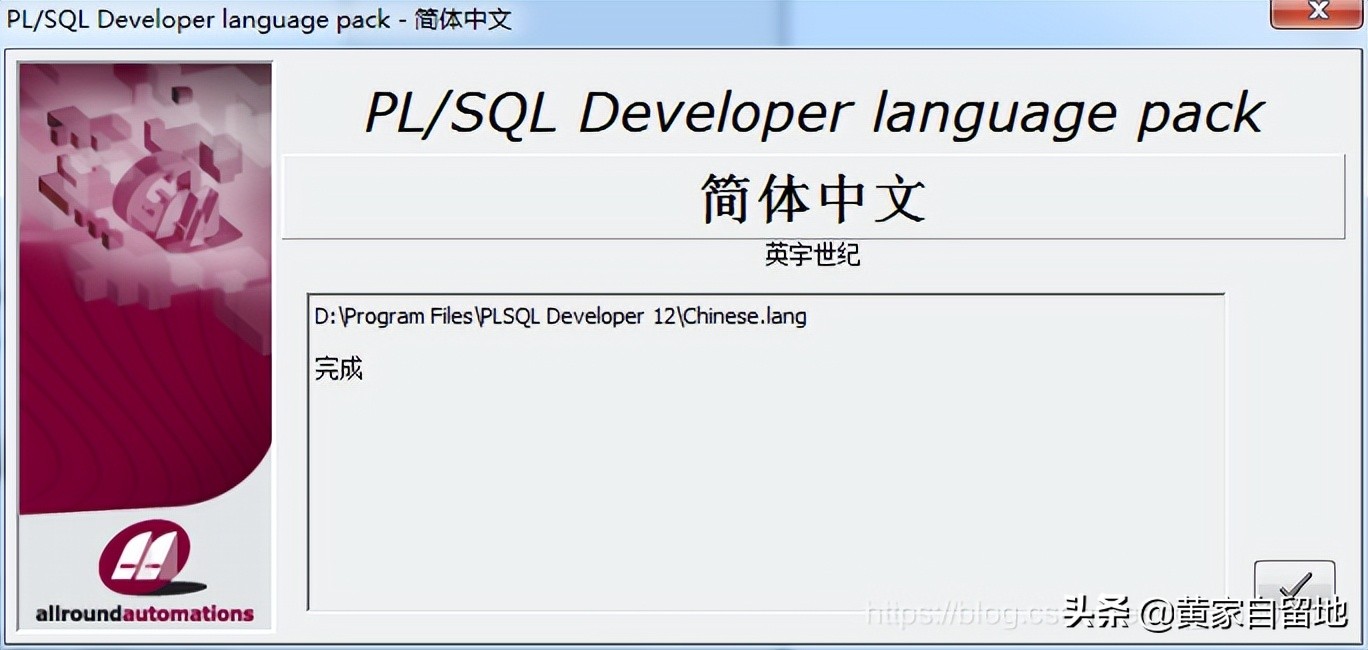Click the 英宇世纪 translator credit
The height and width of the screenshot is (650, 1368).
pos(812,255)
